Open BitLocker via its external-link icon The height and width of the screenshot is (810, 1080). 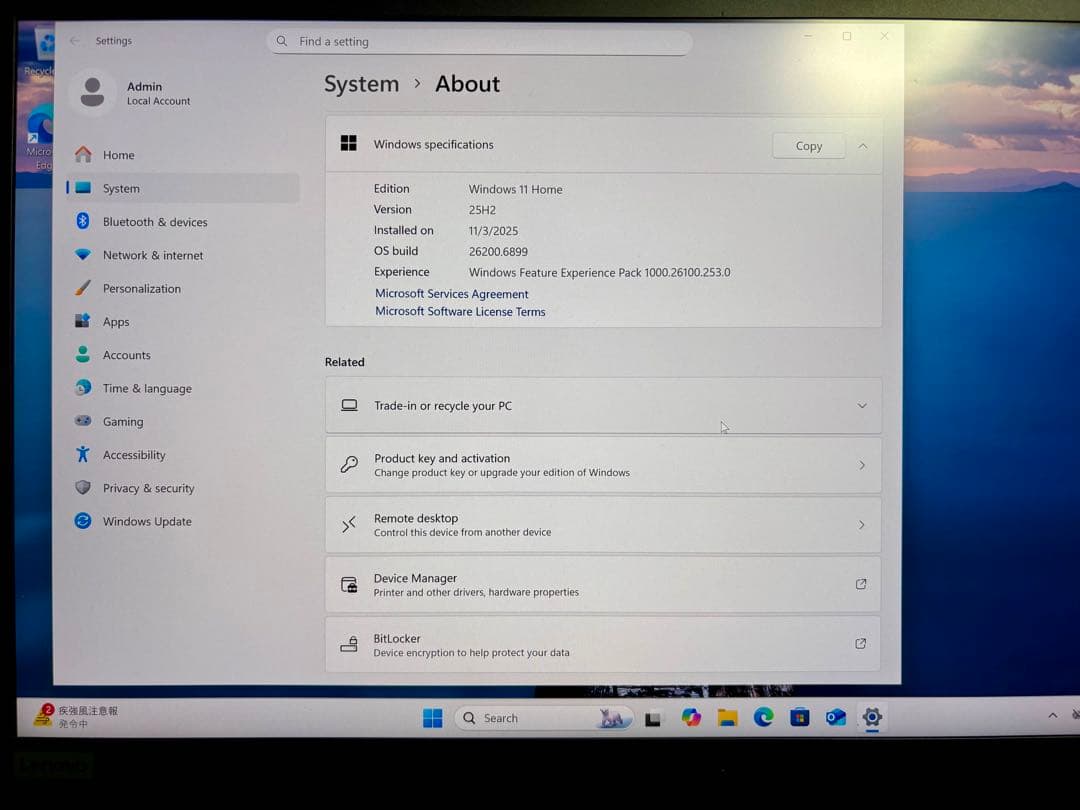click(860, 644)
